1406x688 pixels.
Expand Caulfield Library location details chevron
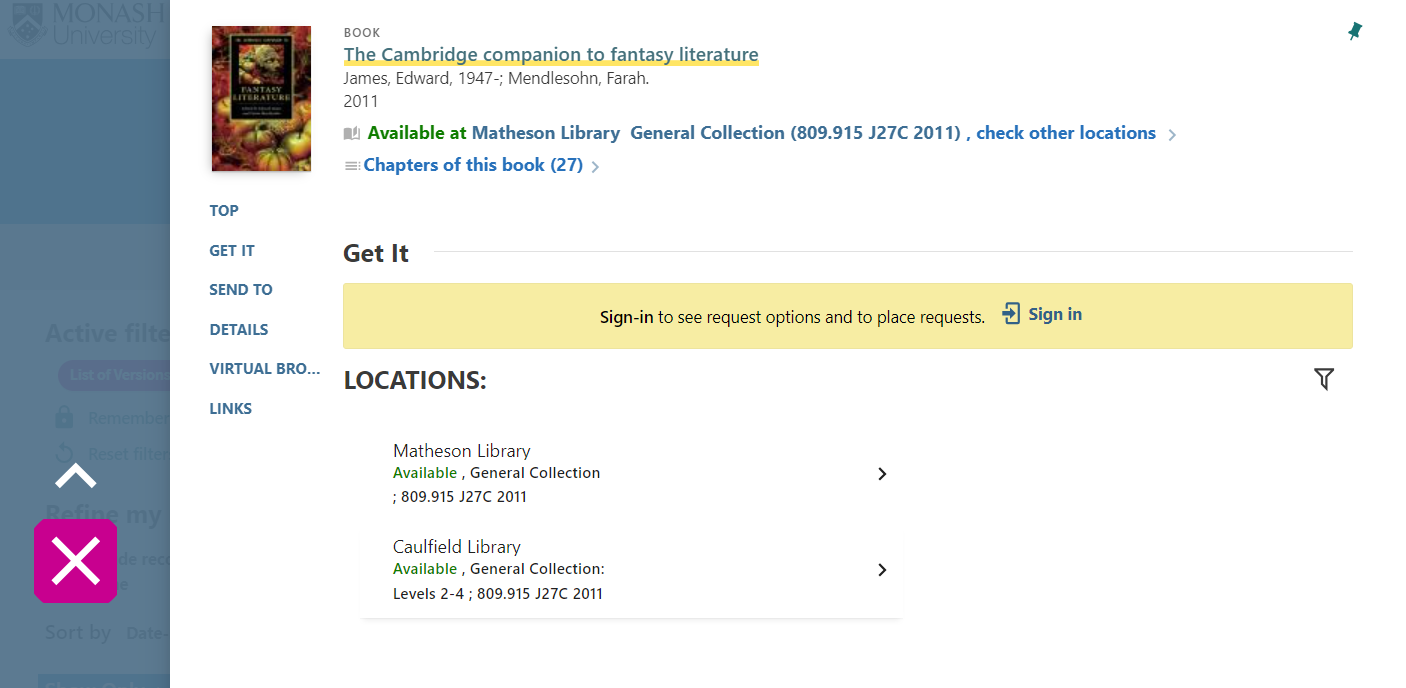(882, 570)
